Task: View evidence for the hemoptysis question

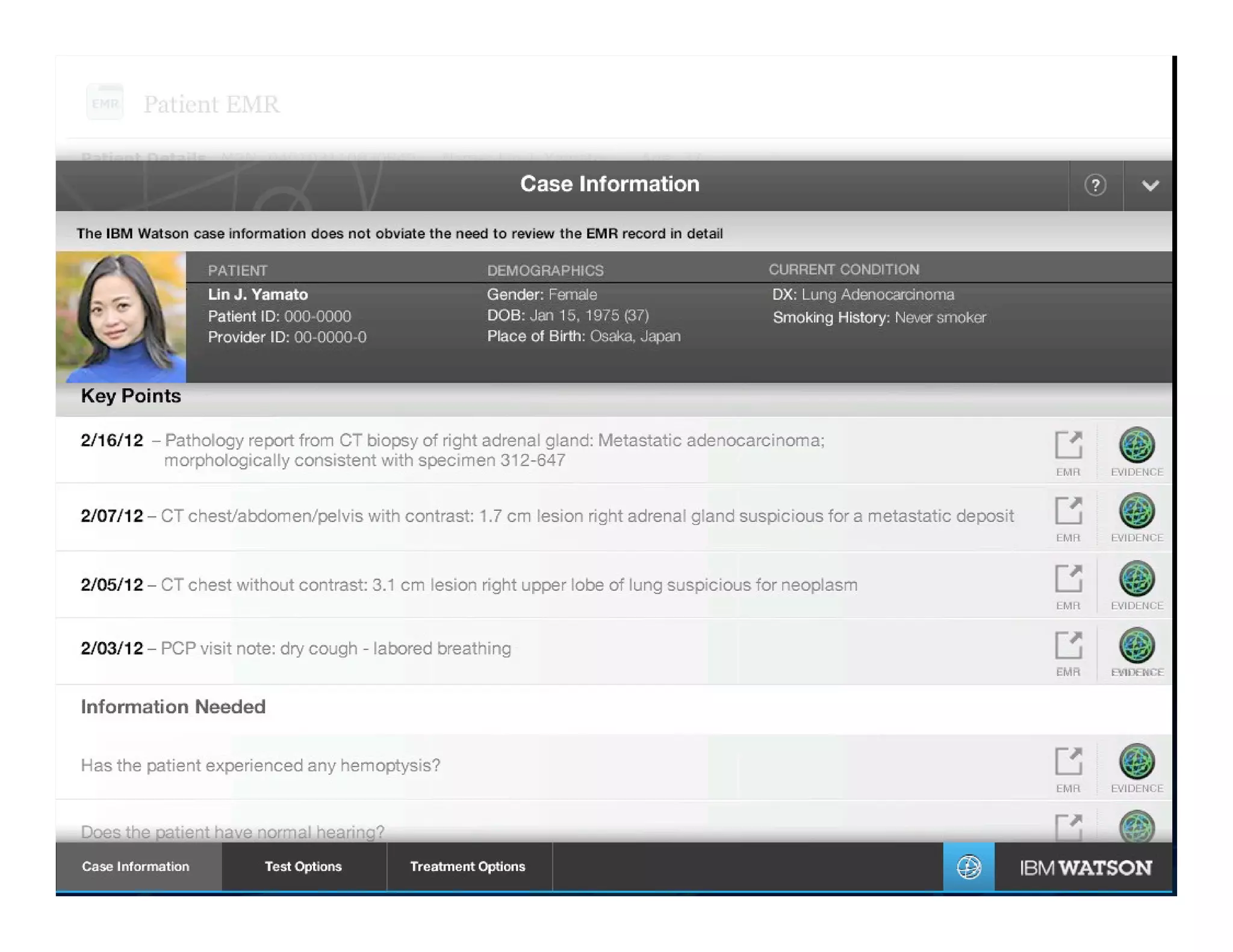Action: 1136,768
